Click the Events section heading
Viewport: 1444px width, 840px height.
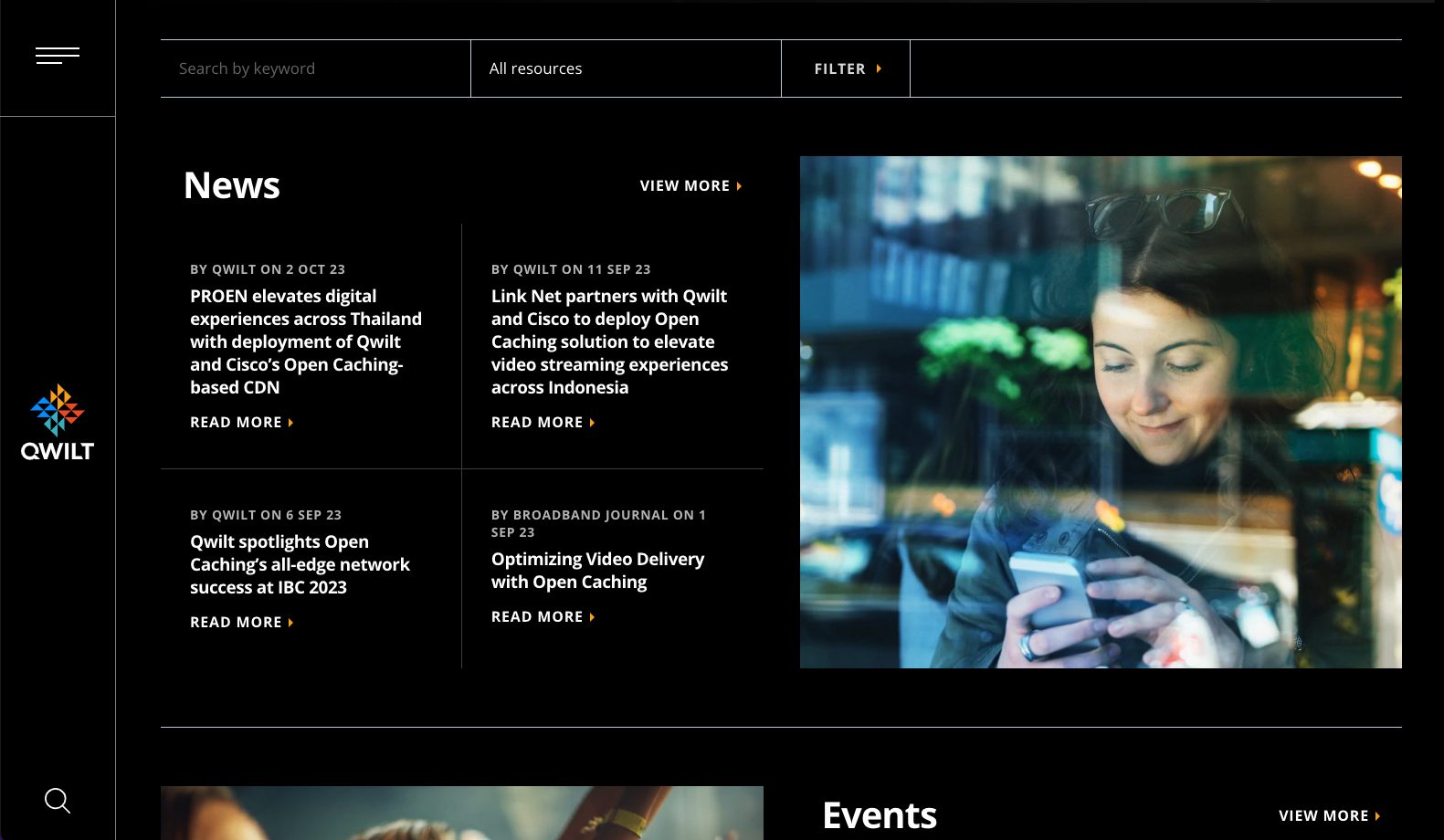click(880, 815)
